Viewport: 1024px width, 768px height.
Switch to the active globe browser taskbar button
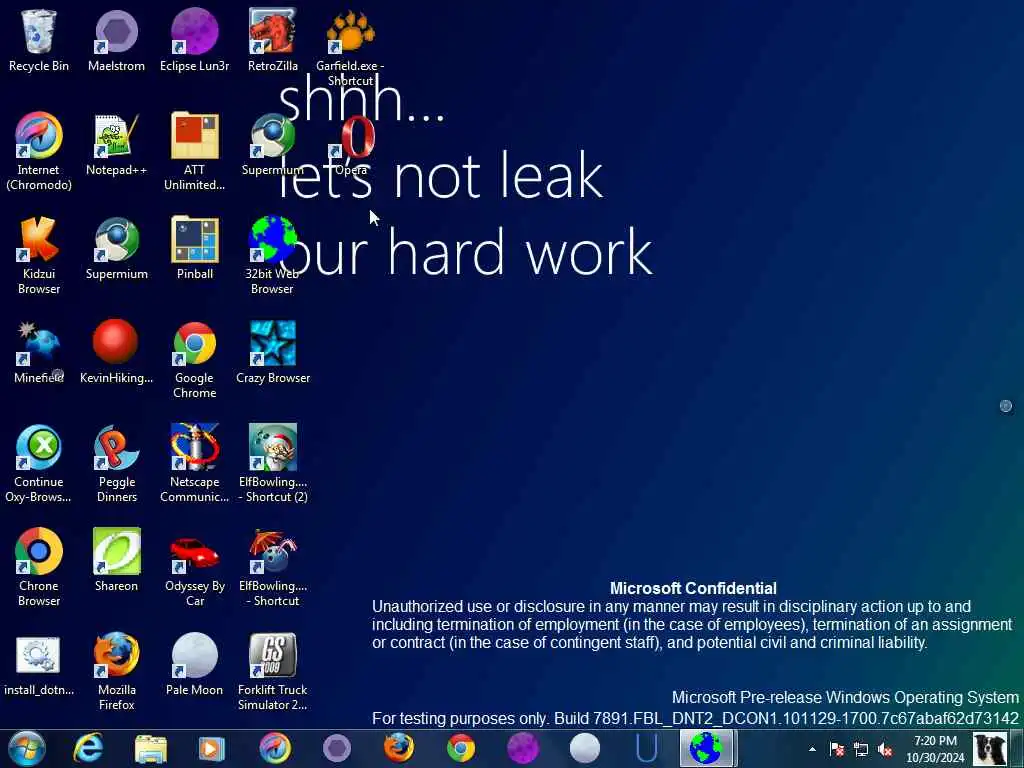tap(709, 748)
